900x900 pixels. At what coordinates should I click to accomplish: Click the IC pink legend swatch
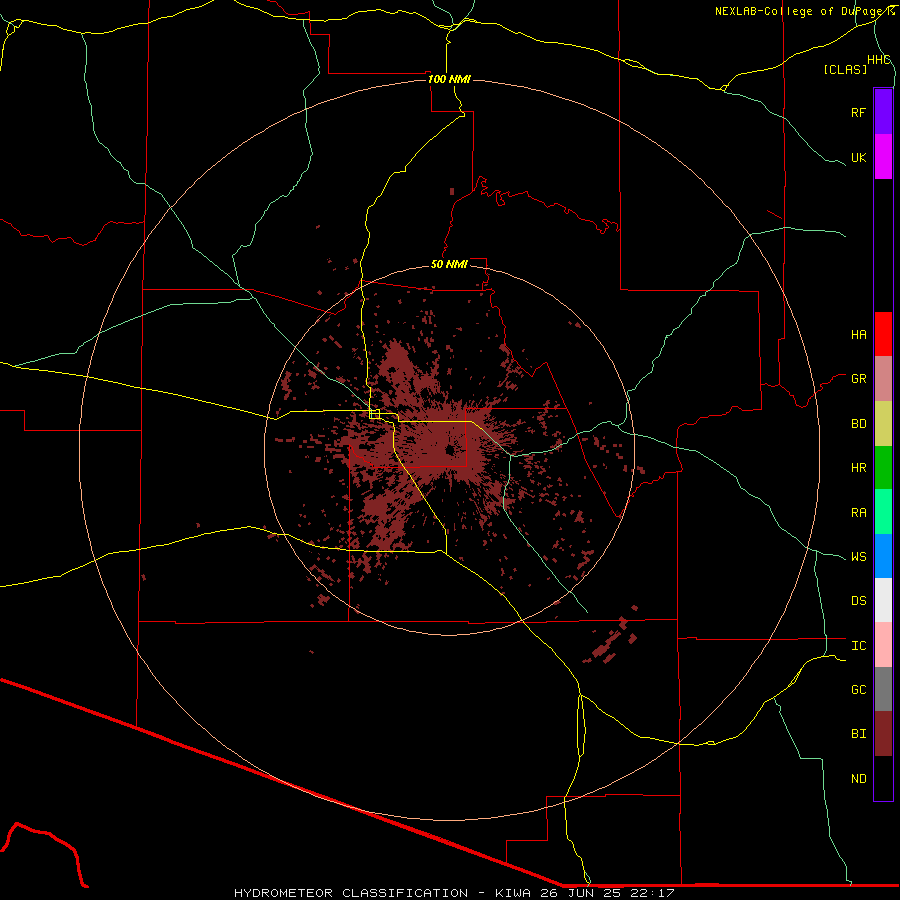(x=883, y=645)
